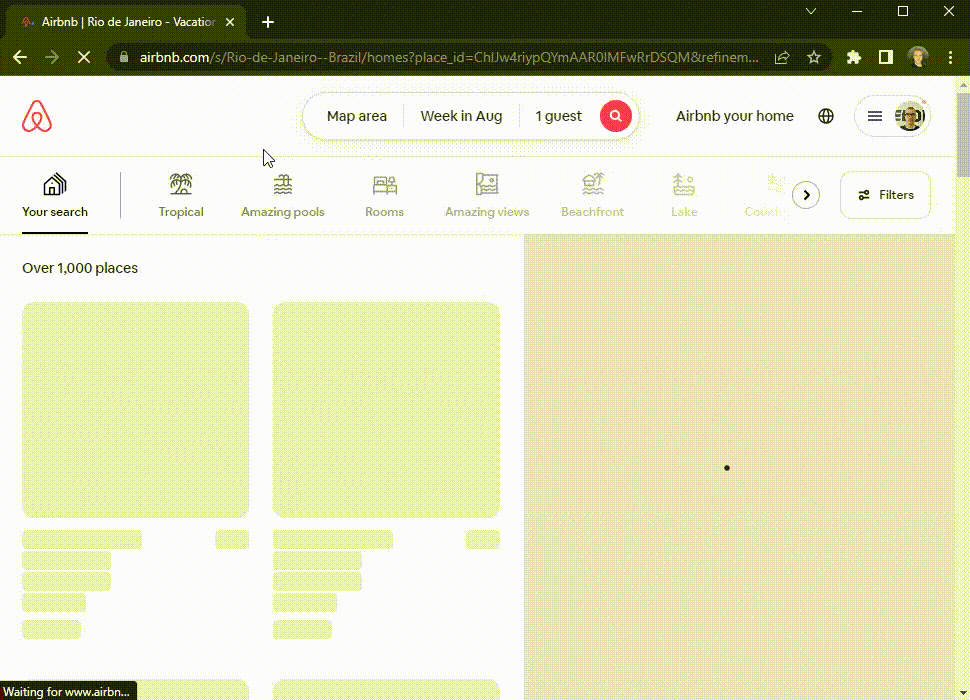Open the Chrome profile avatar
Image resolution: width=970 pixels, height=700 pixels.
point(918,58)
